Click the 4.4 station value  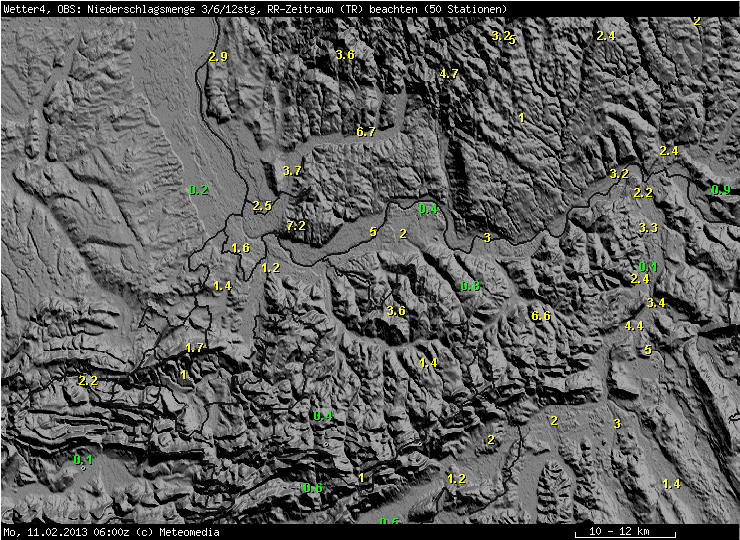634,325
